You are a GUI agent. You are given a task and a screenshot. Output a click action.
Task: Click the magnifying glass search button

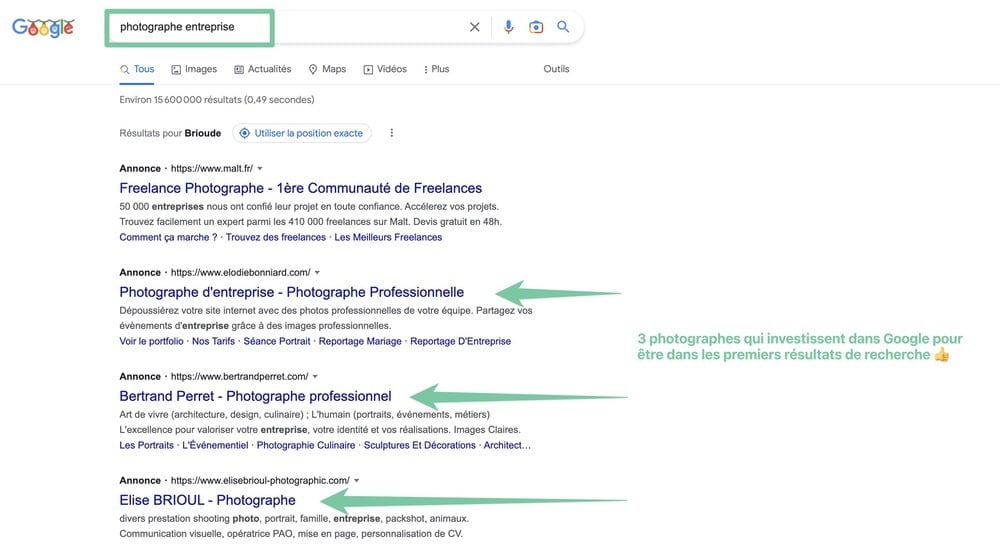(x=563, y=27)
